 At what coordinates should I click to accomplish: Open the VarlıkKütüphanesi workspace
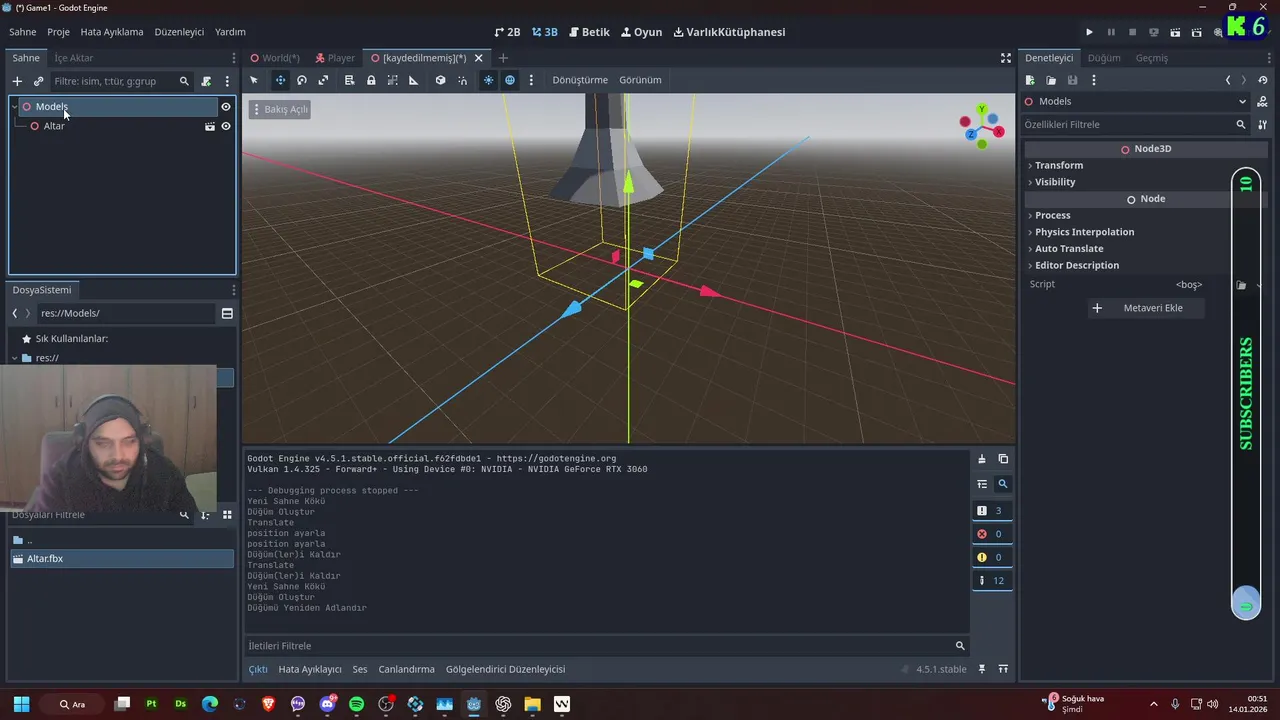(x=729, y=32)
